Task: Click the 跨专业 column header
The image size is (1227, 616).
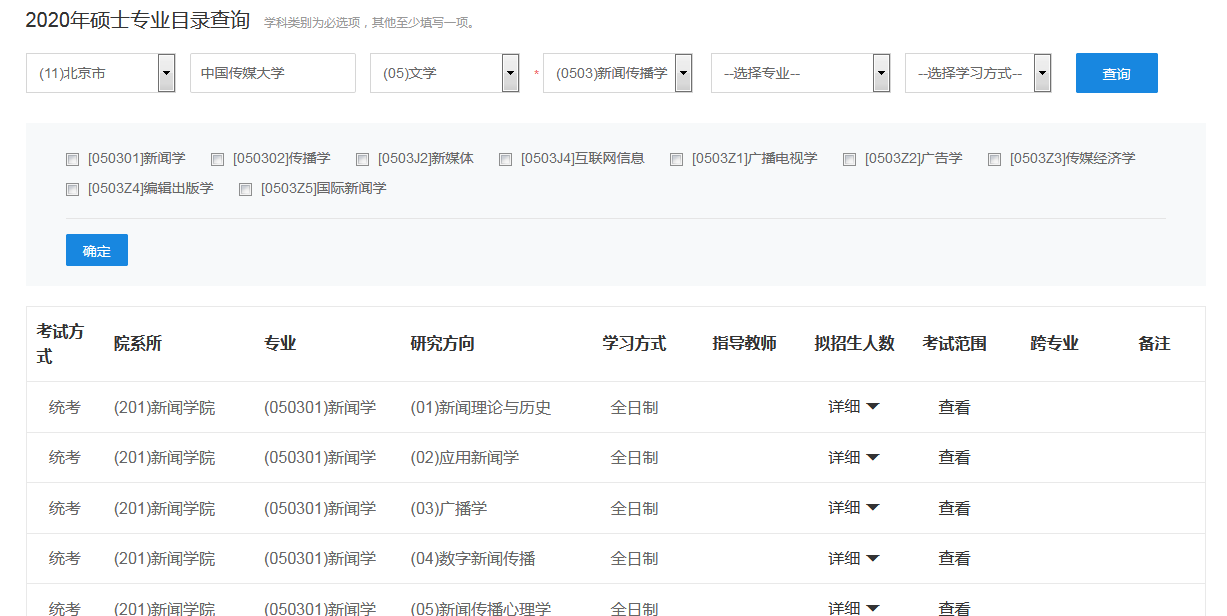Action: point(1054,344)
